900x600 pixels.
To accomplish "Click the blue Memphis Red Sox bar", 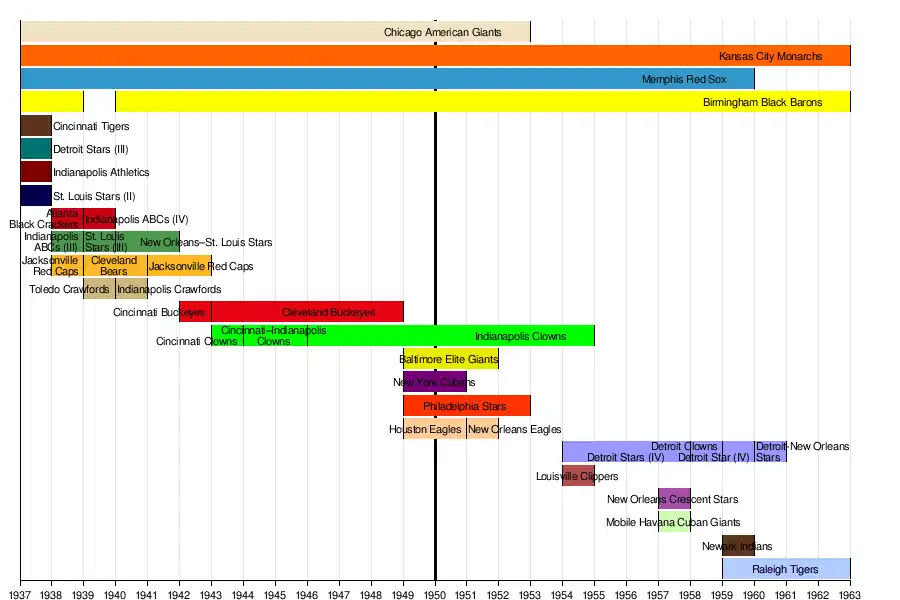I will click(x=387, y=79).
